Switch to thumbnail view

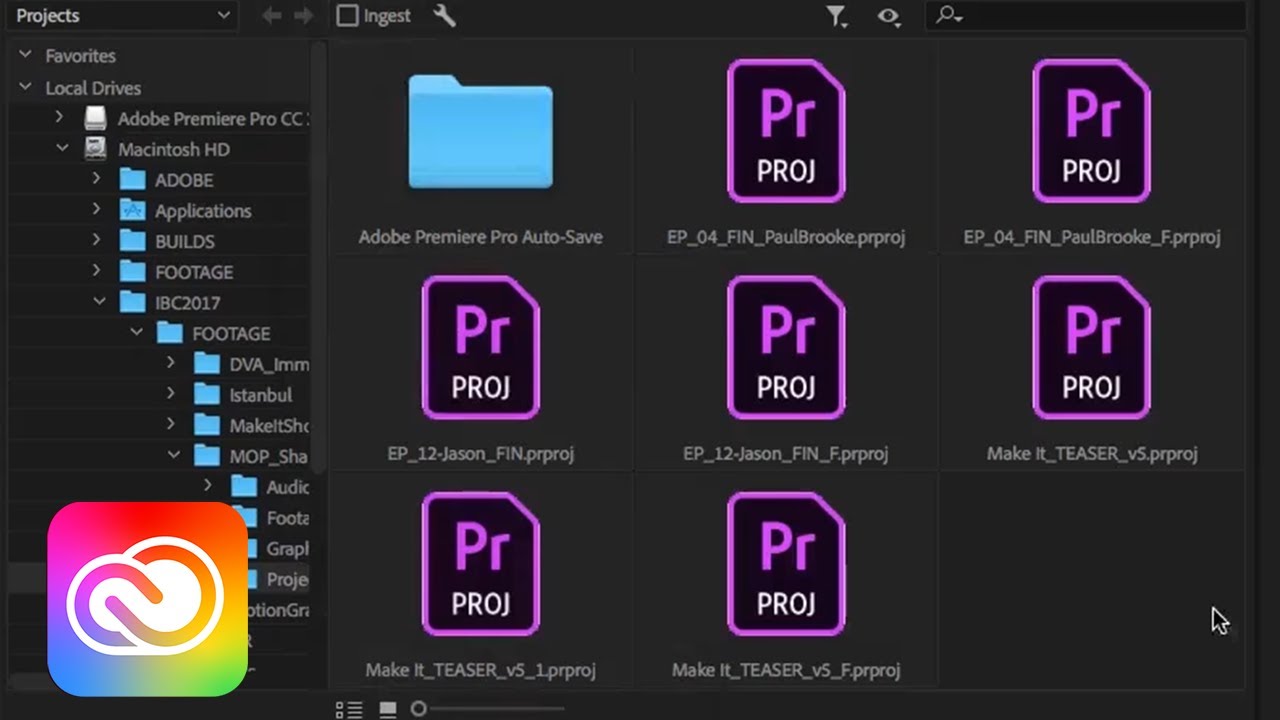387,709
